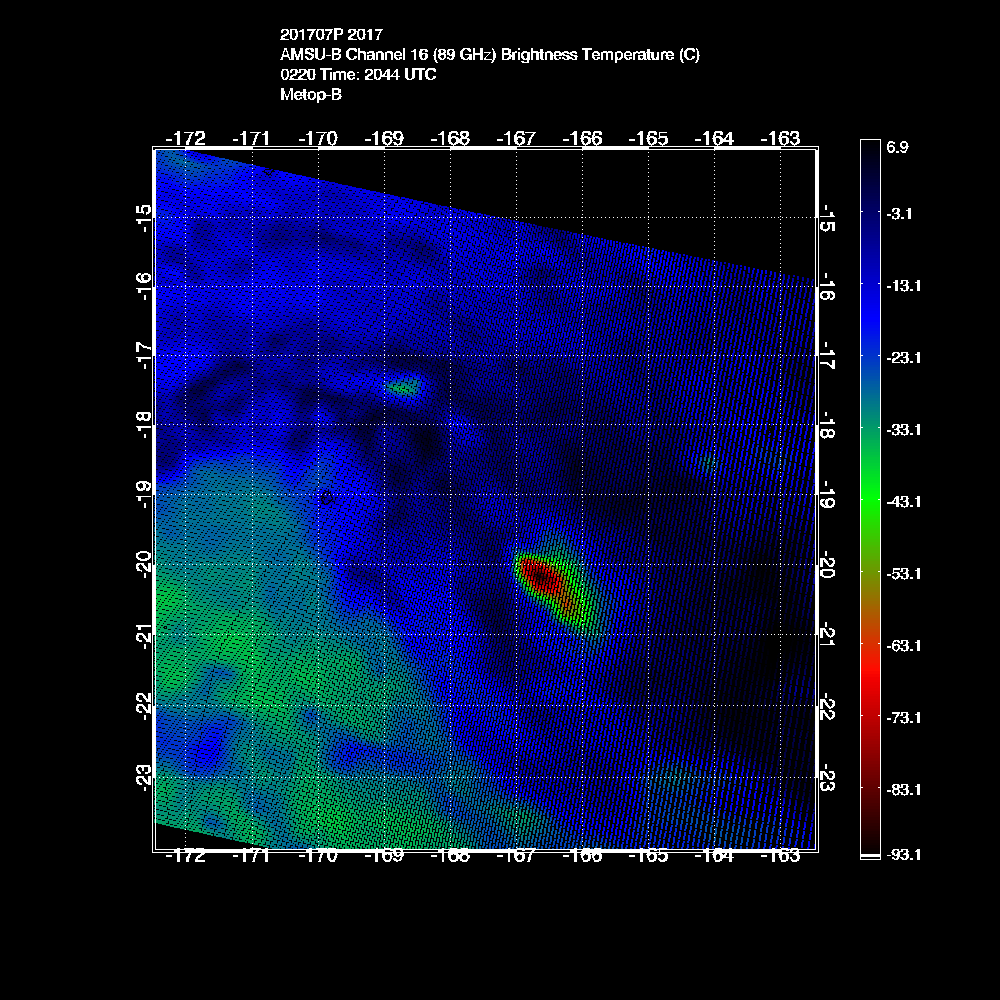Click the 6.9 label on the color bar
Screen dimensions: 1000x1000
[897, 147]
